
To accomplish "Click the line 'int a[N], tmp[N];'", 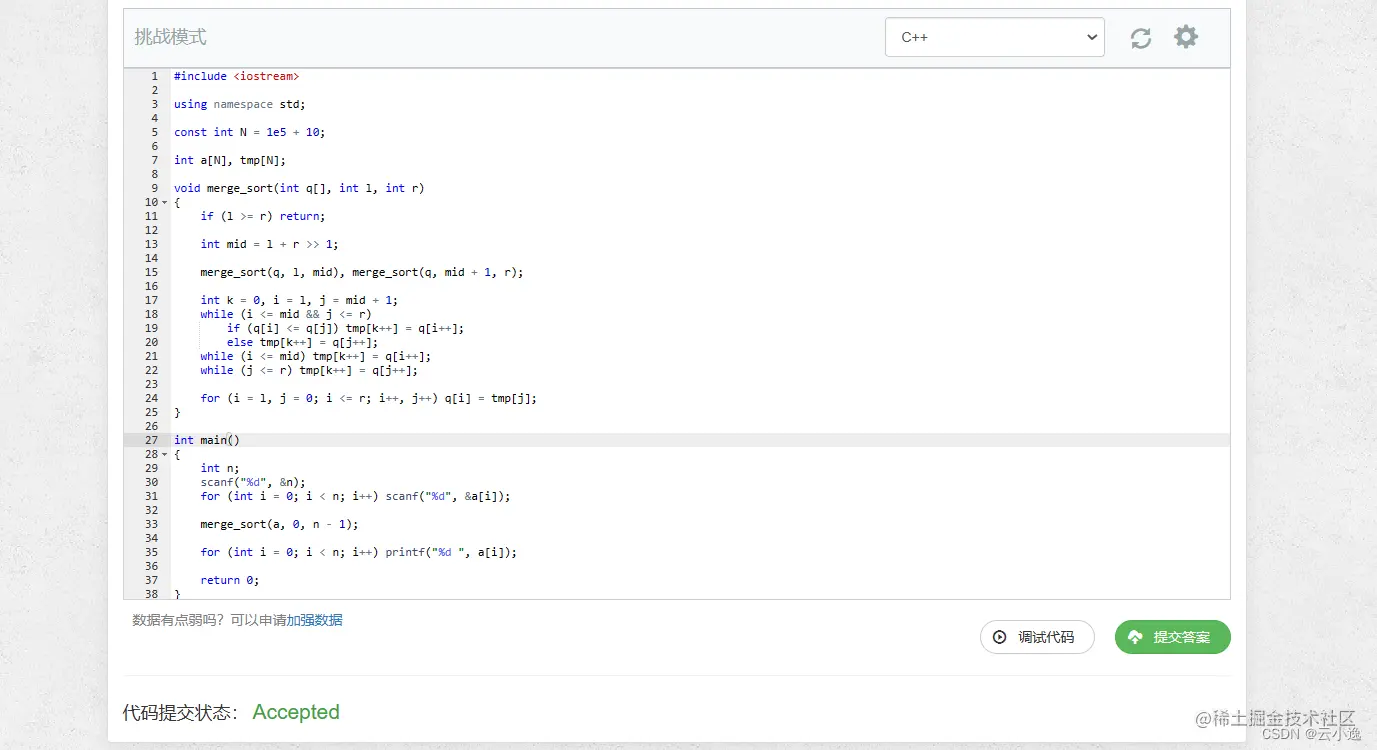I will 230,160.
